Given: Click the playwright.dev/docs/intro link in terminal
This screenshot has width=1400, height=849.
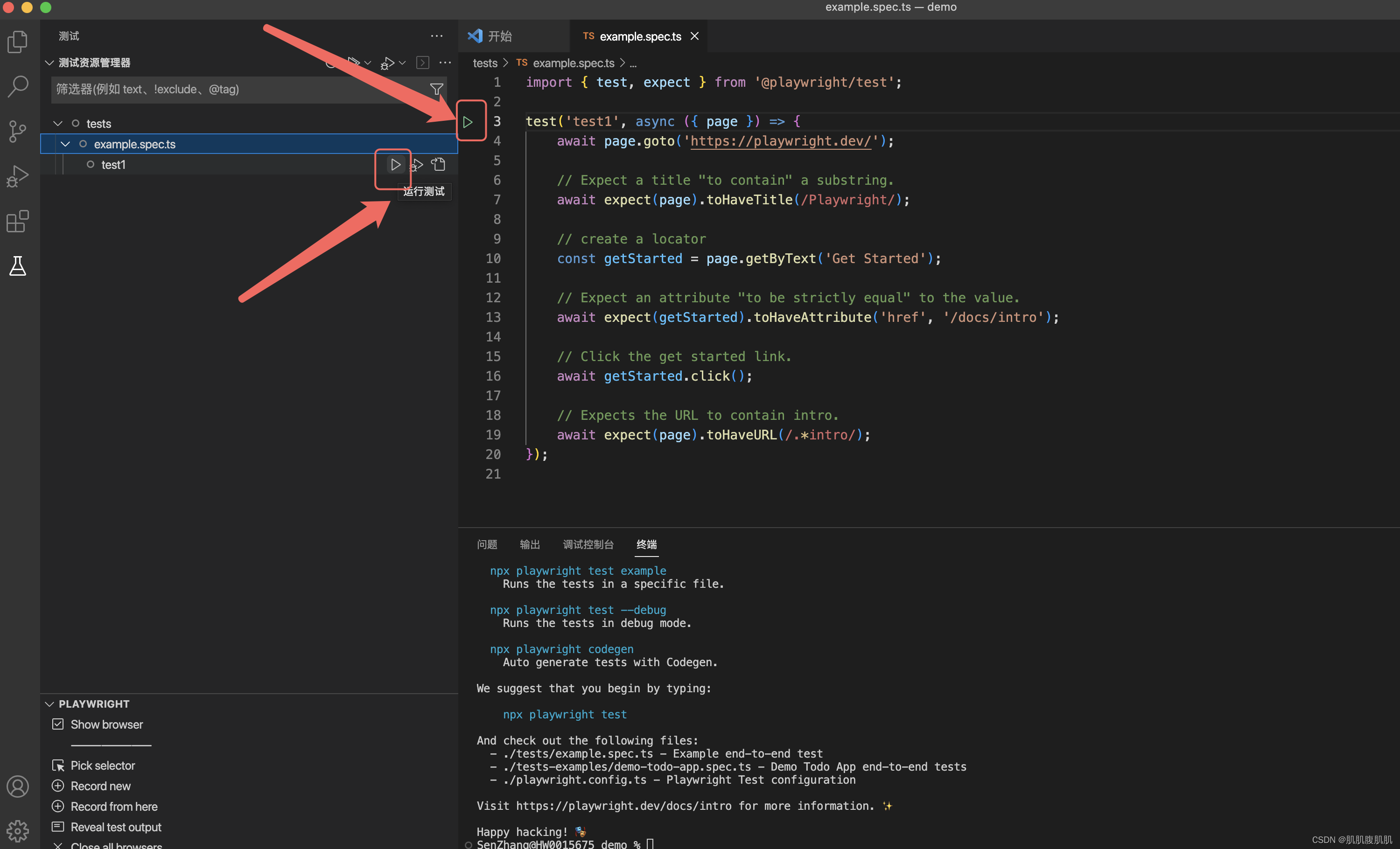Looking at the screenshot, I should [624, 806].
